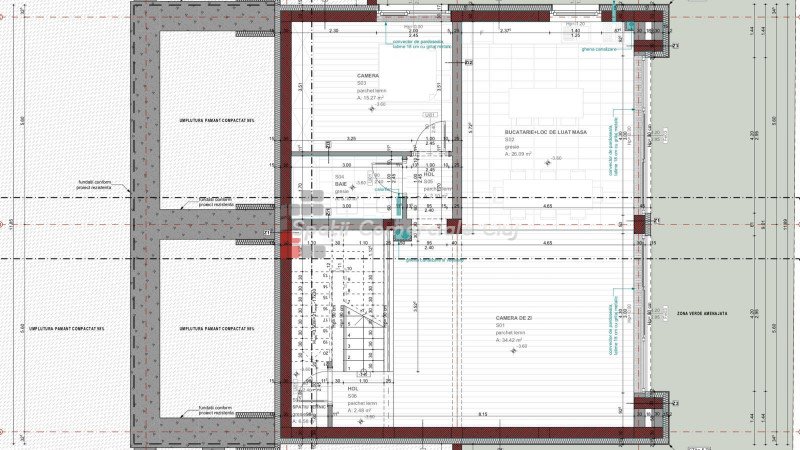Viewport: 800px width, 450px height.
Task: Click the dining table outline in the kitchen
Action: click(545, 102)
